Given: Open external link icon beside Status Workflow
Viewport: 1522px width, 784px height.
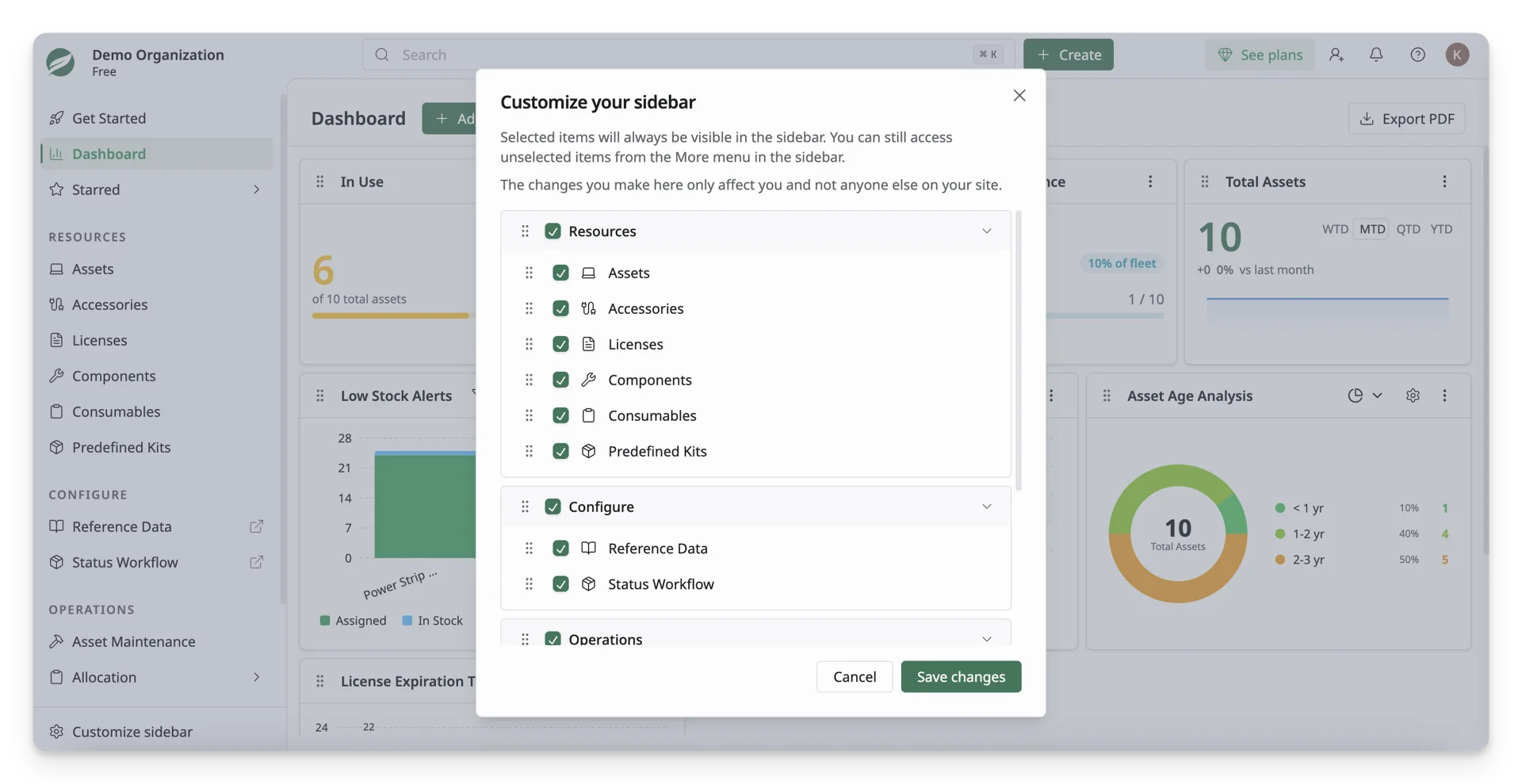Looking at the screenshot, I should (256, 562).
